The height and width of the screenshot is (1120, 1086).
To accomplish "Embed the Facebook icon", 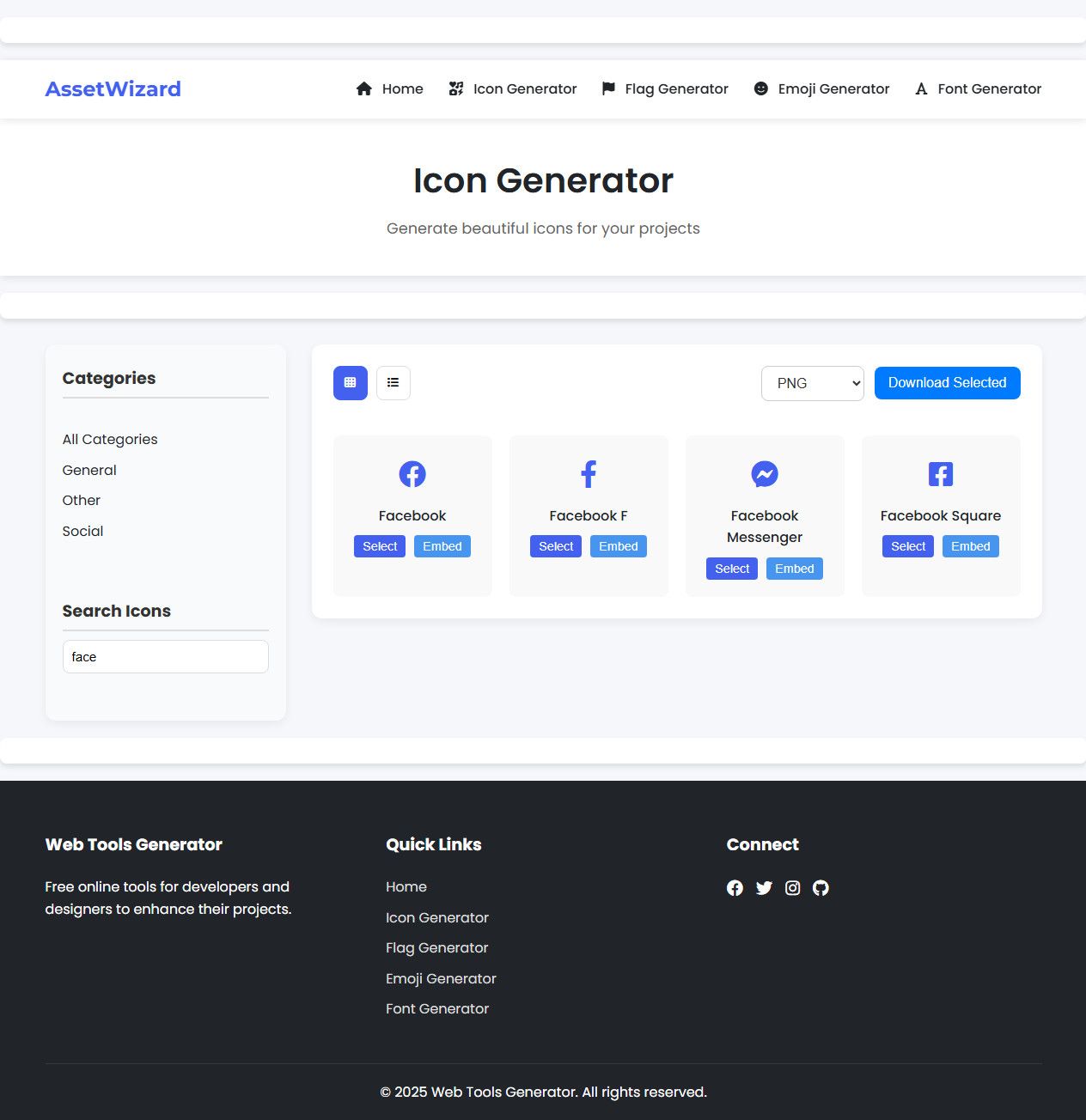I will 442,546.
